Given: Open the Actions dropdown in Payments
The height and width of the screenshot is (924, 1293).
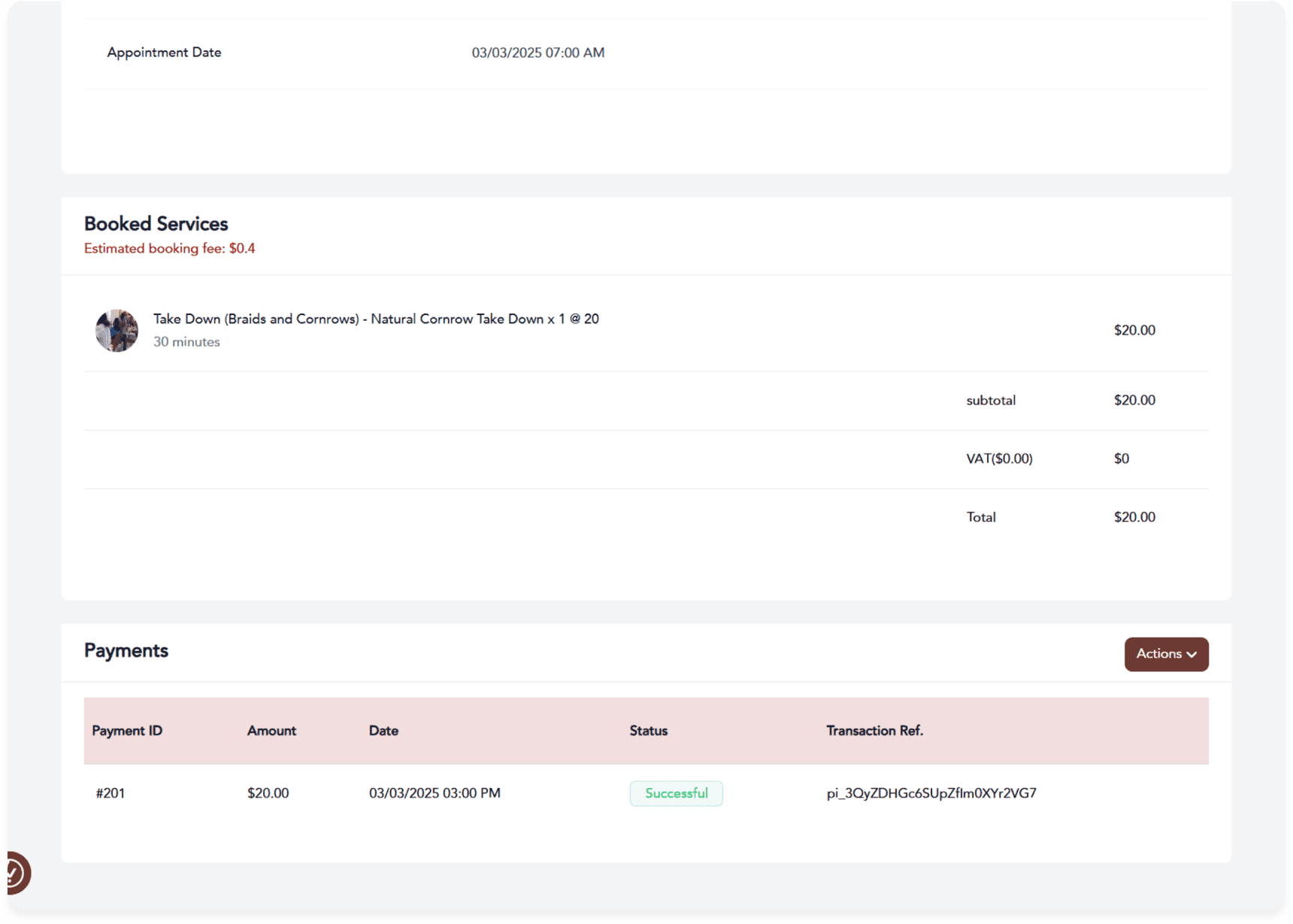Looking at the screenshot, I should pos(1166,654).
